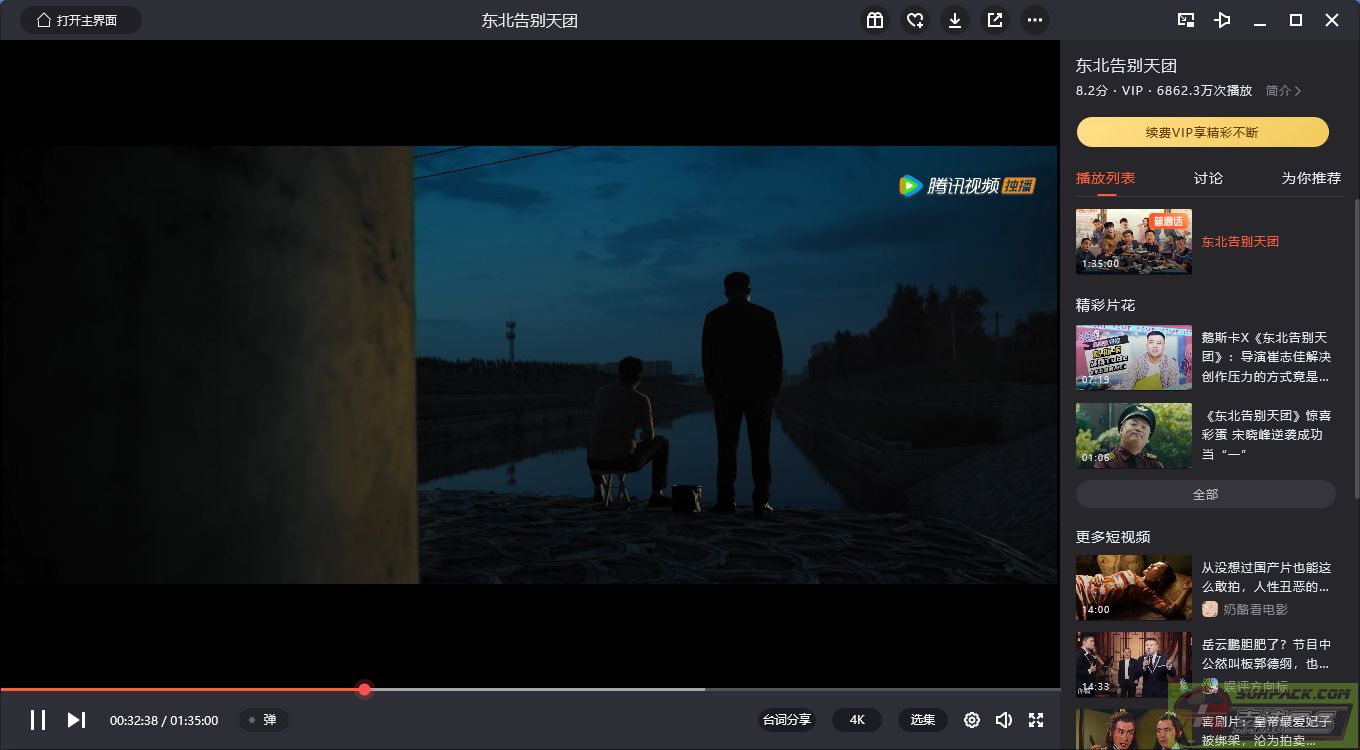Switch to the 为你推荐 tab

pyautogui.click(x=1311, y=178)
